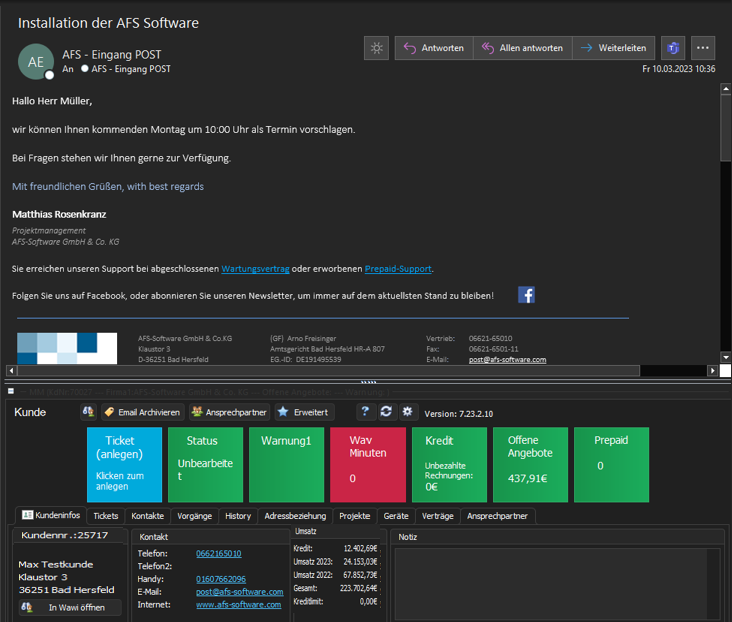Click the Status Unbearbeitet tile

click(205, 465)
